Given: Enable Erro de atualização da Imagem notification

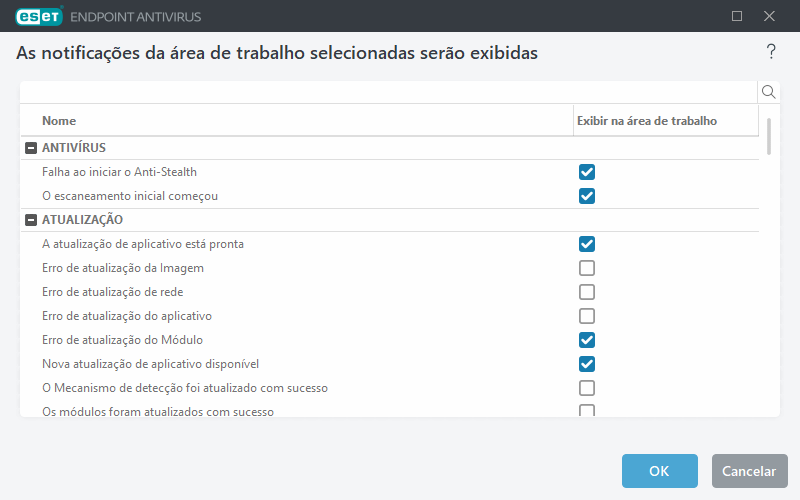Looking at the screenshot, I should (587, 268).
